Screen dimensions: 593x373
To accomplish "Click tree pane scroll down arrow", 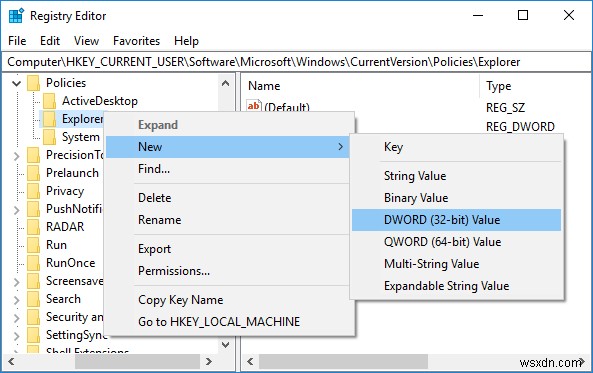I will (226, 345).
